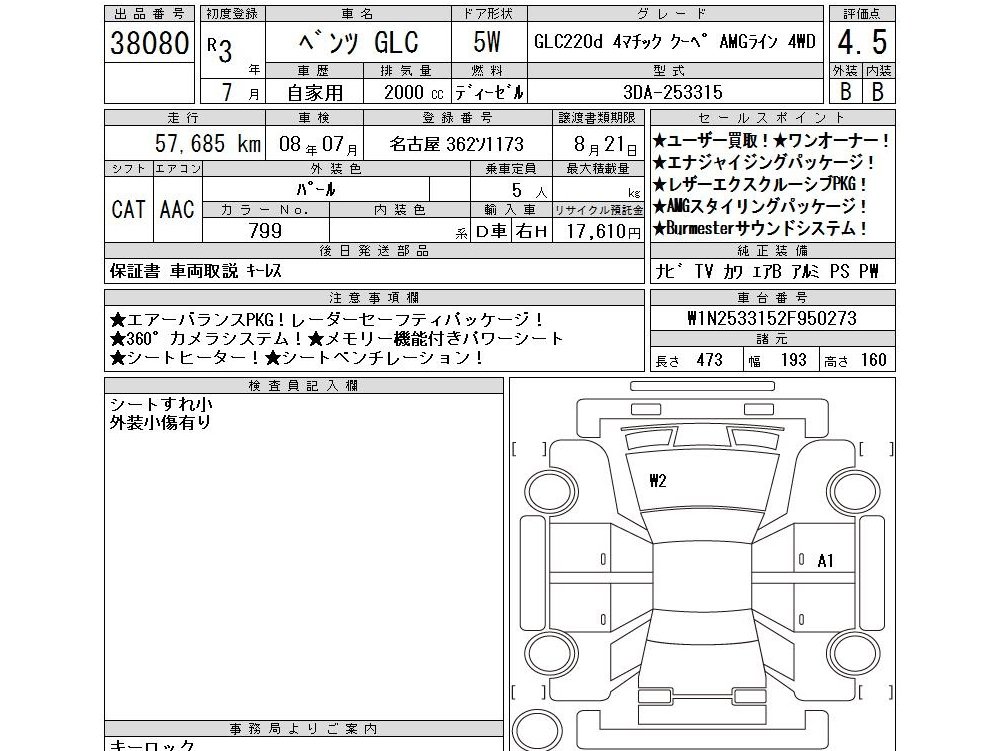Click the overall grade 4.5 score
The image size is (1001, 751).
[862, 43]
